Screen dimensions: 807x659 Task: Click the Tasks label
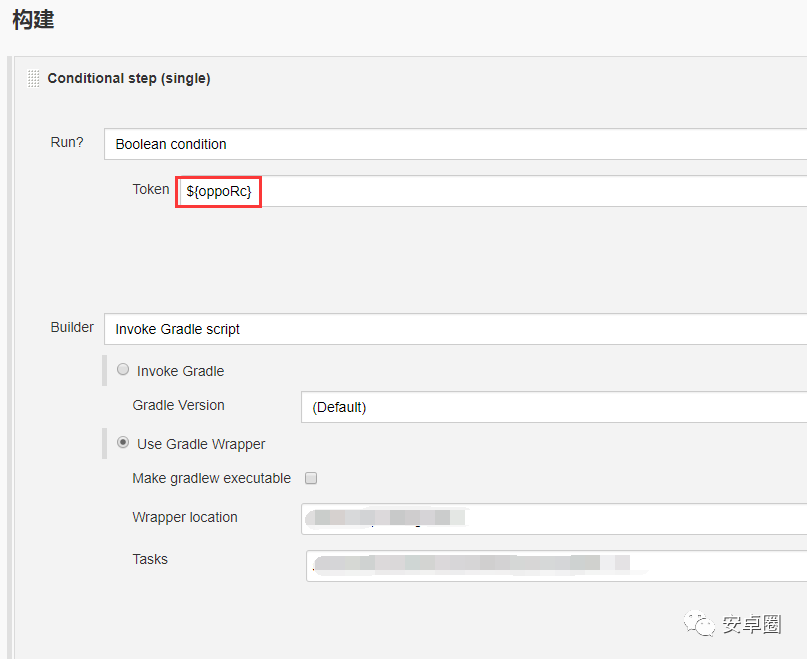(x=150, y=559)
